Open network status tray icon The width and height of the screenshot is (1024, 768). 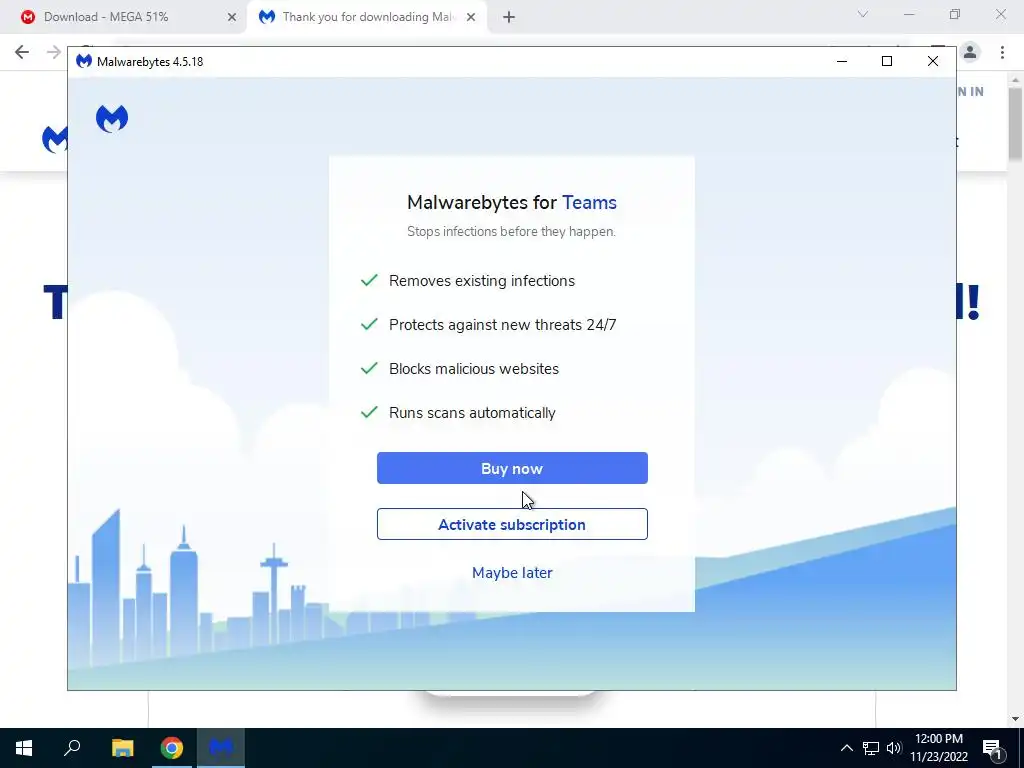[871, 748]
